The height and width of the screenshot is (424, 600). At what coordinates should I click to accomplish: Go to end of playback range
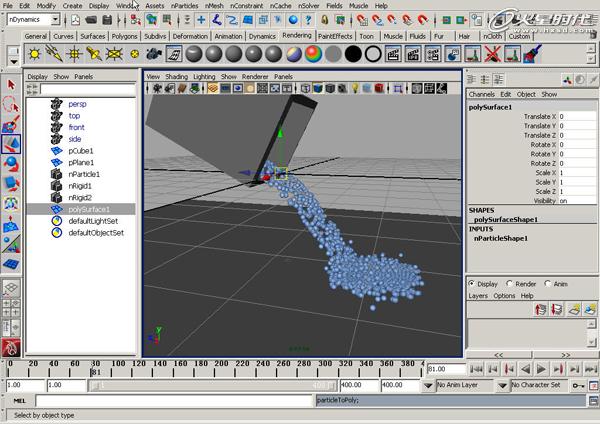590,369
